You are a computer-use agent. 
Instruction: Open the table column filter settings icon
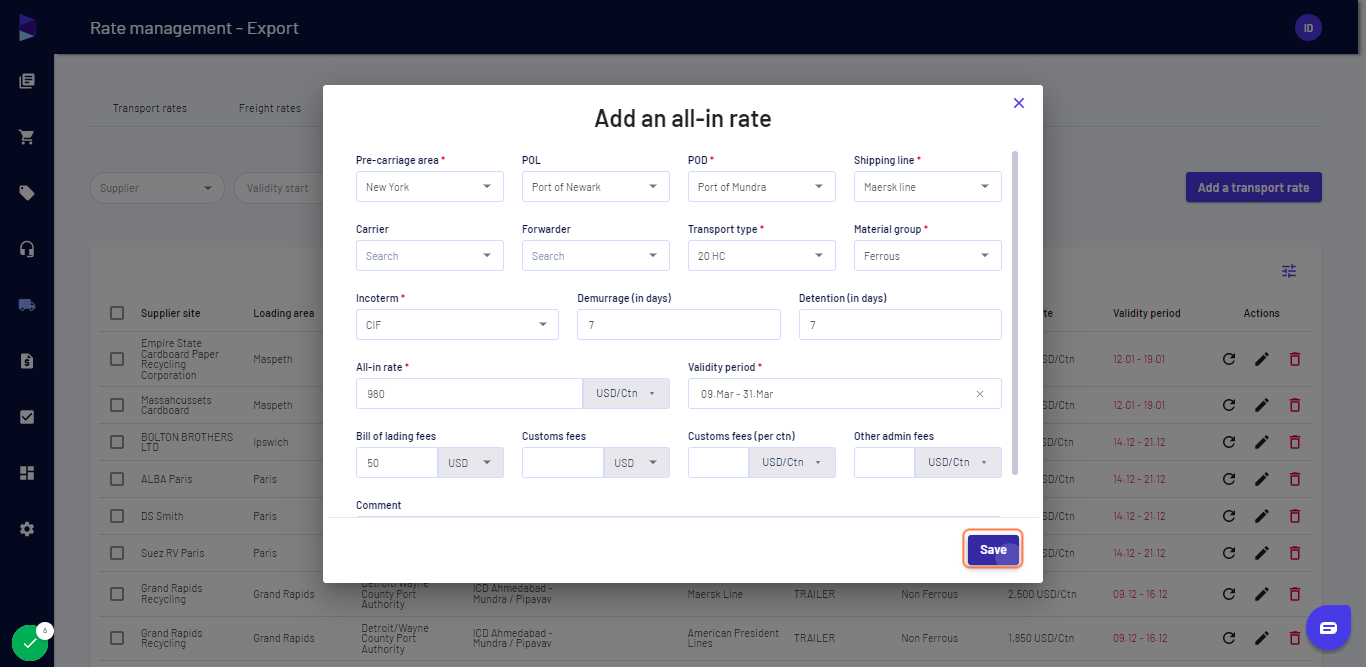[1289, 271]
